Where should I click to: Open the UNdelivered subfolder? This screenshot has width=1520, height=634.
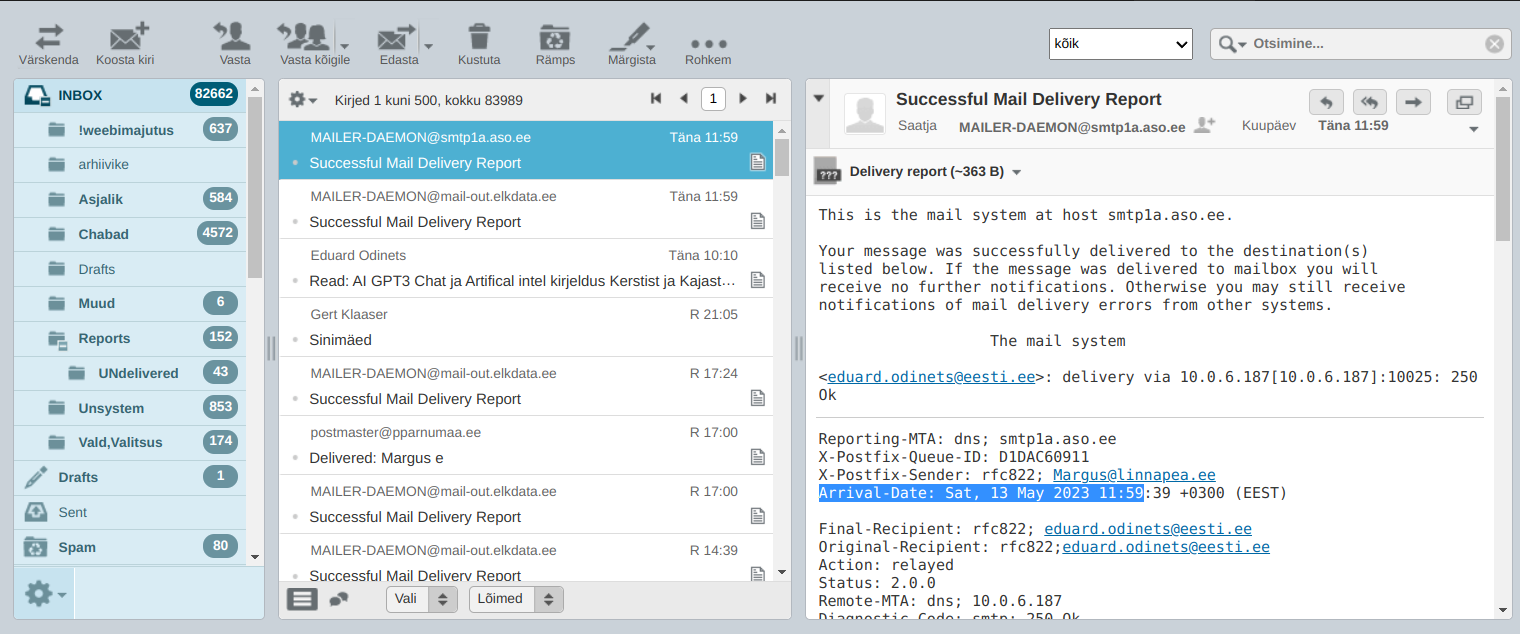click(129, 373)
